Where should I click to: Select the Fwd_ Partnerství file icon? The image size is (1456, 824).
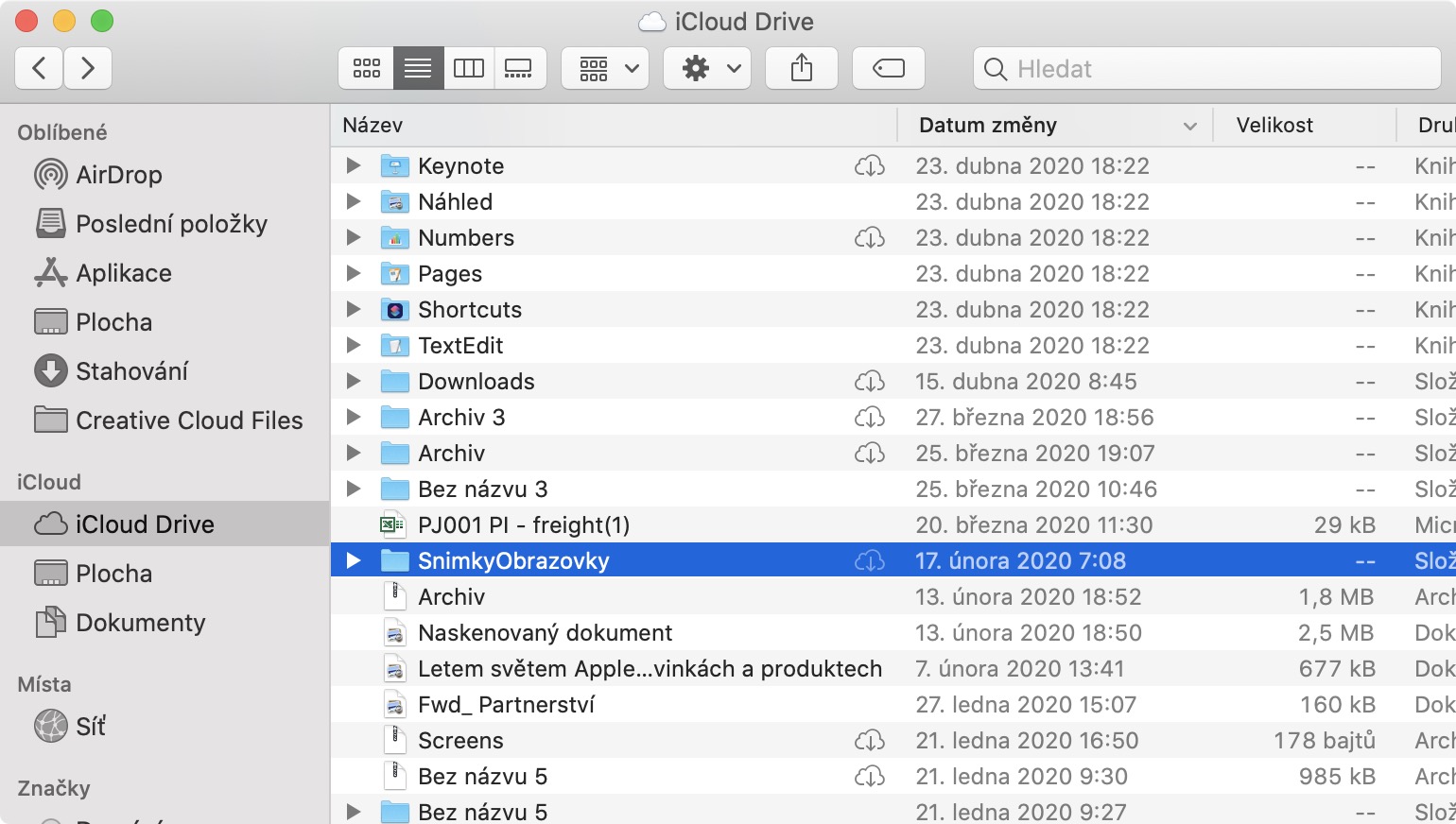(394, 705)
